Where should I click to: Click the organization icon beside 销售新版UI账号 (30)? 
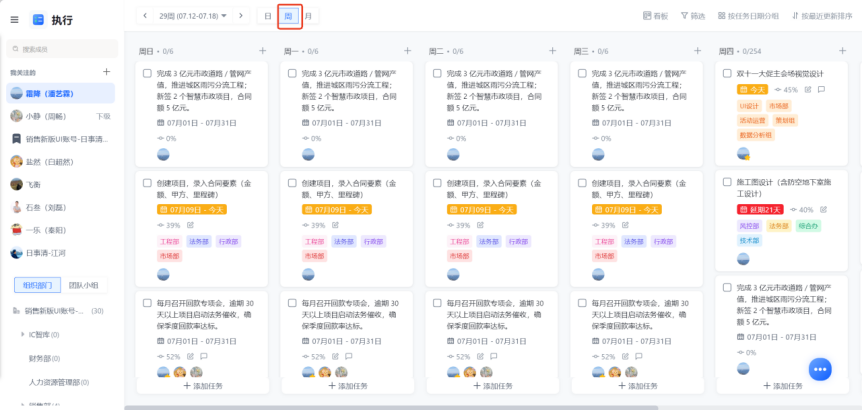coord(16,311)
